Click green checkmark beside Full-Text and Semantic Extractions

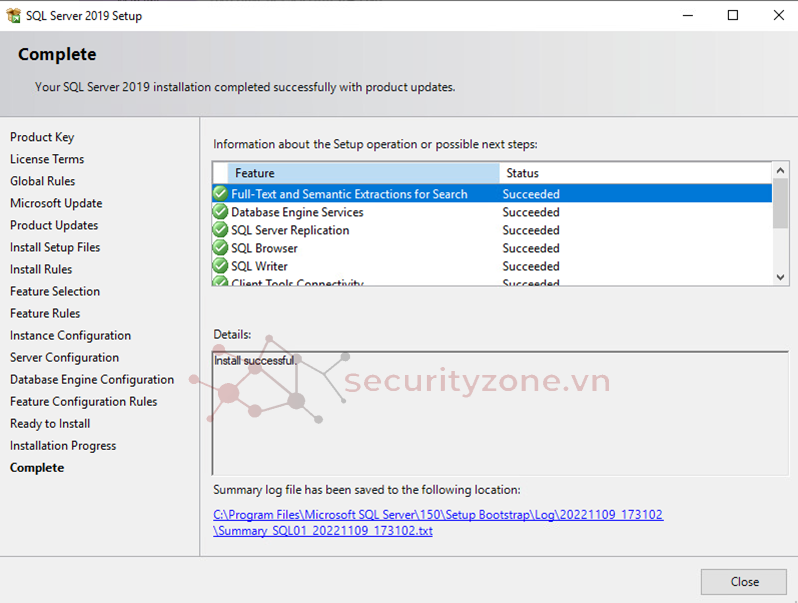(220, 194)
